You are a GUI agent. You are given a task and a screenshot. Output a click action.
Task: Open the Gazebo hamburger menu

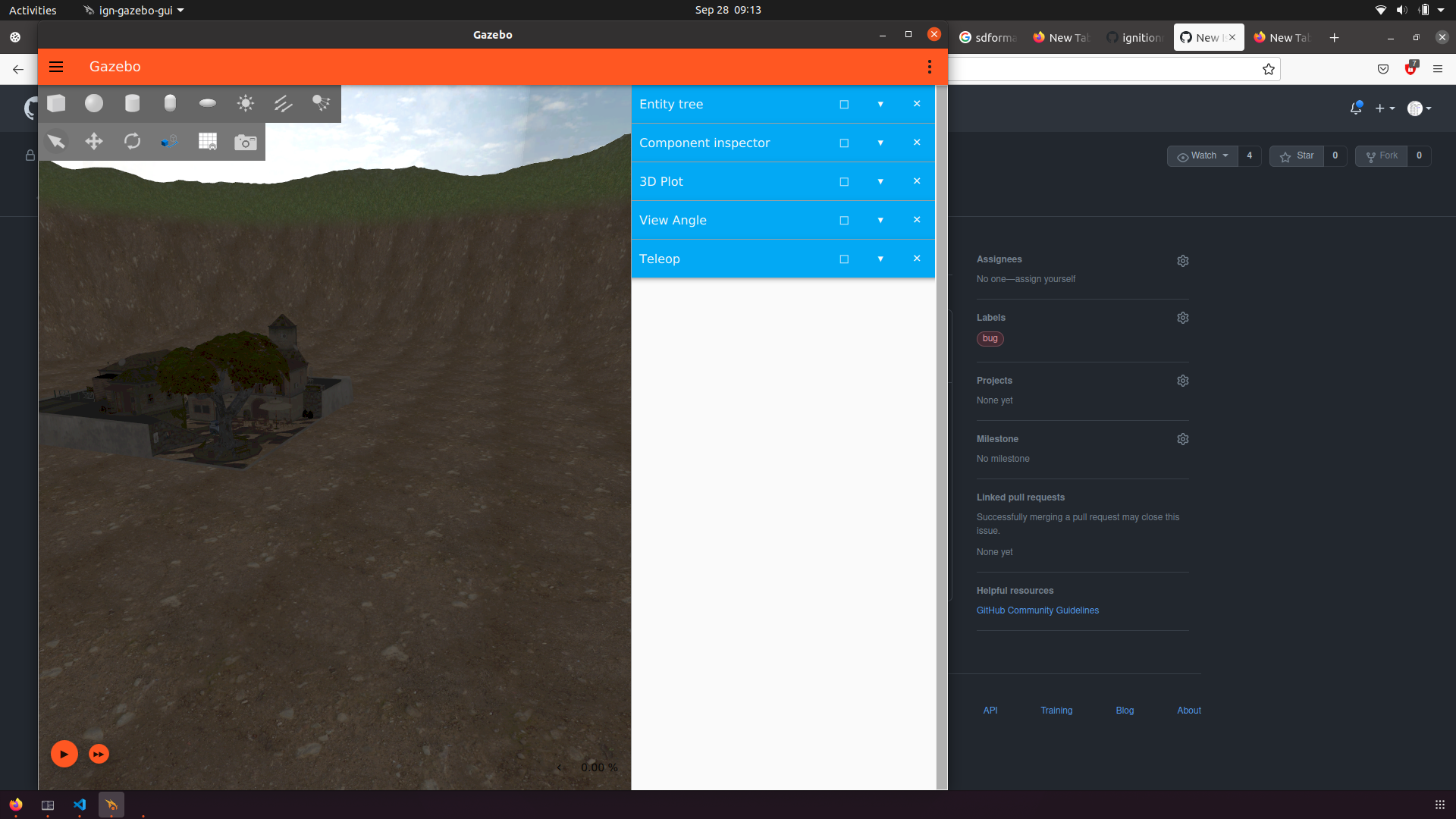[x=56, y=67]
